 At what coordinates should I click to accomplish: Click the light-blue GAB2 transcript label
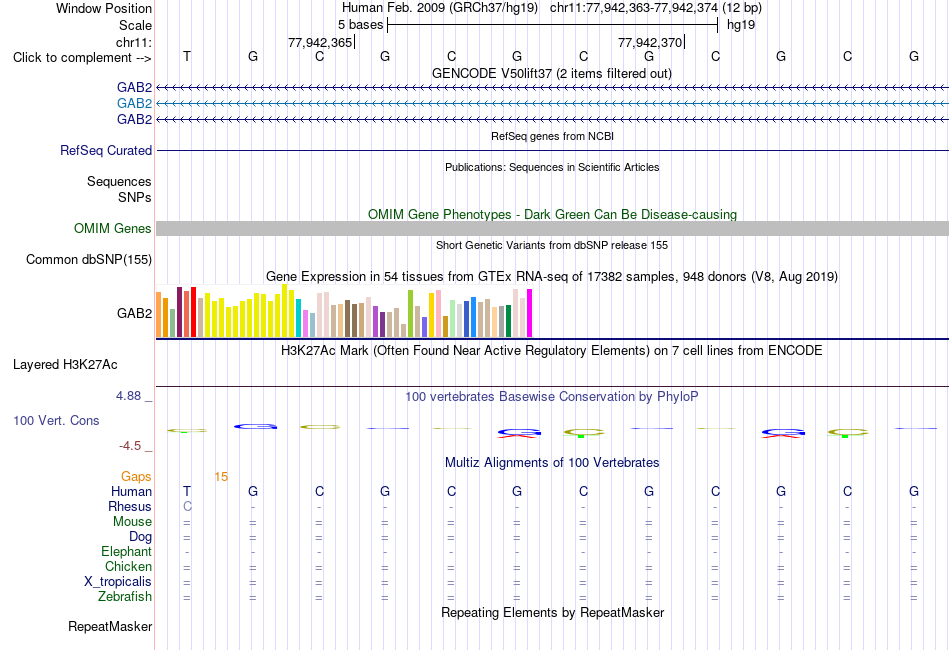pos(135,104)
